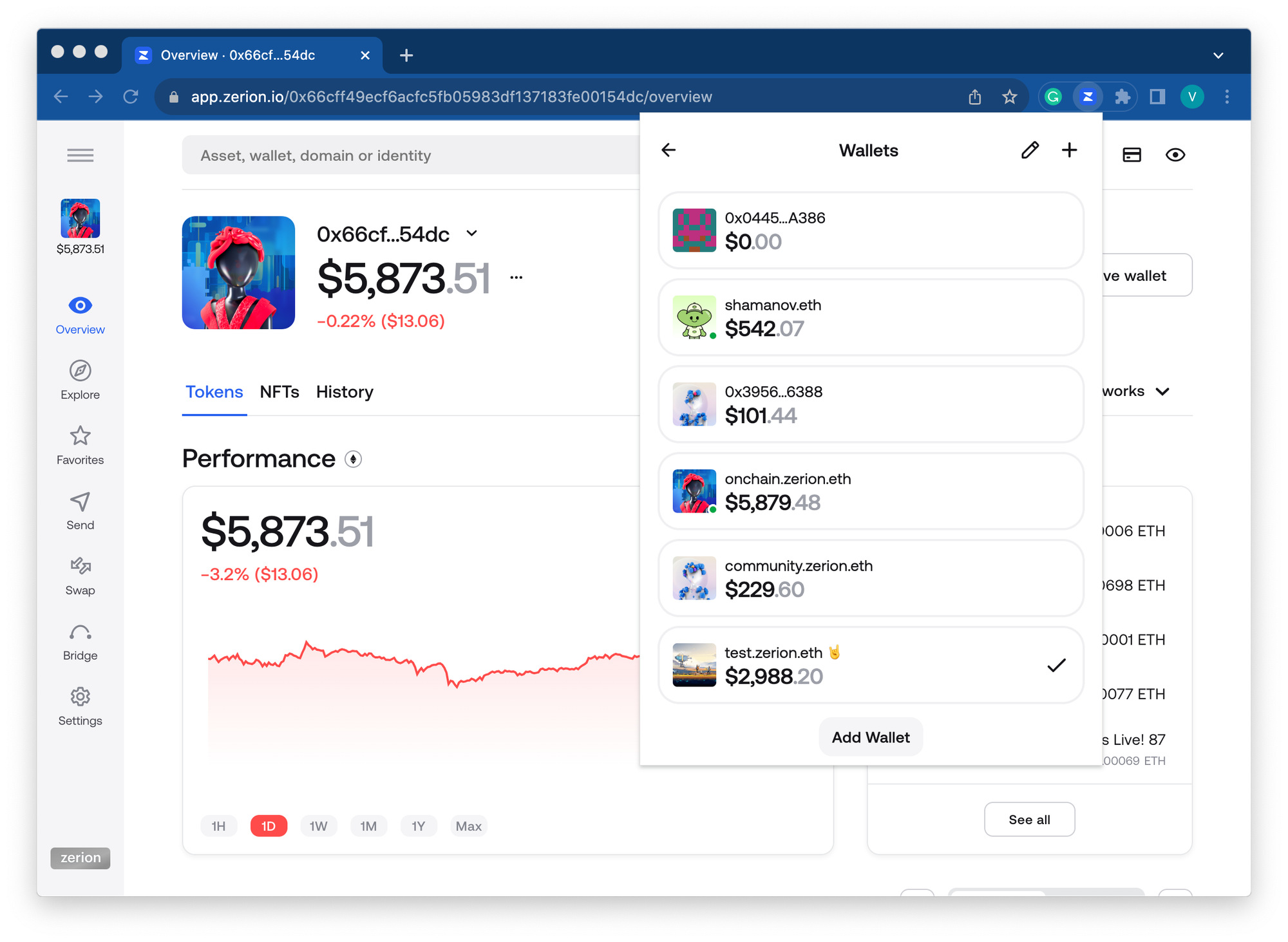Screen dimensions: 1288x942
Task: Select the community.zerion.eth wallet
Action: click(x=871, y=578)
